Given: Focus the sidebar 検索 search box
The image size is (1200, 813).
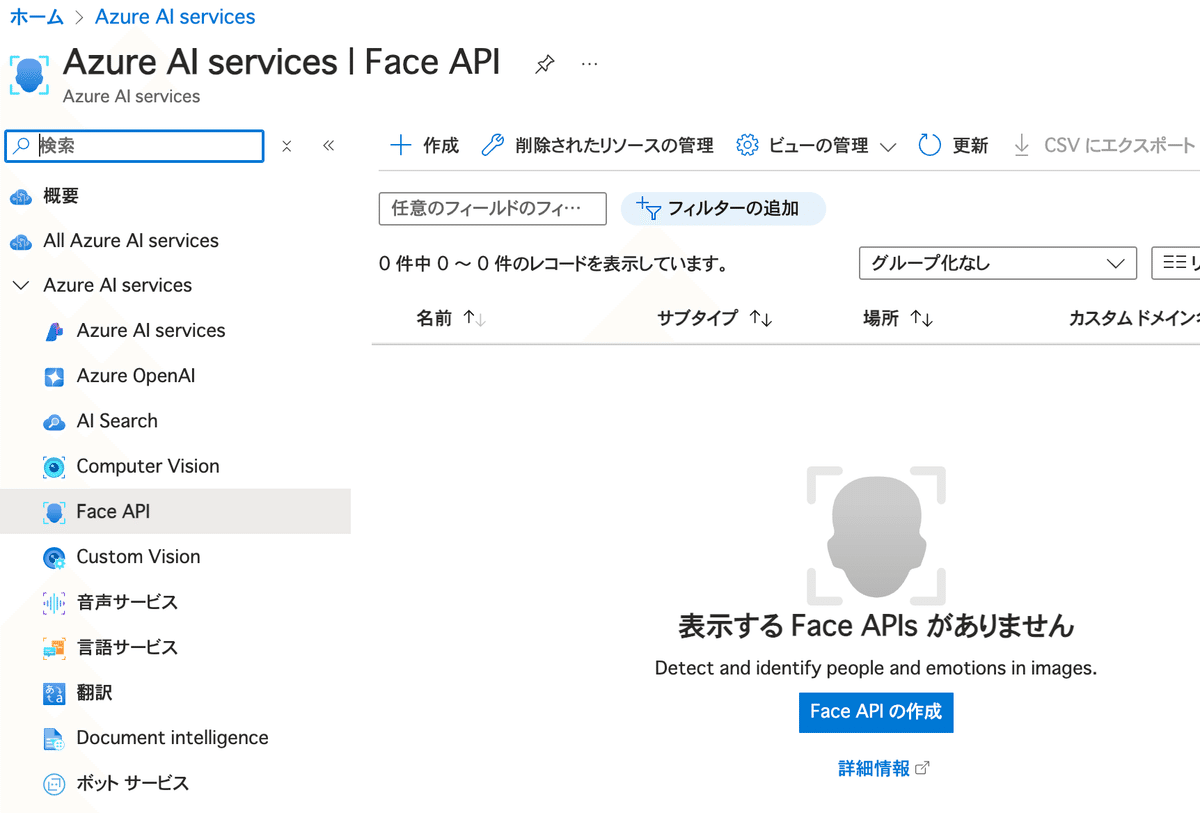Looking at the screenshot, I should (x=135, y=145).
